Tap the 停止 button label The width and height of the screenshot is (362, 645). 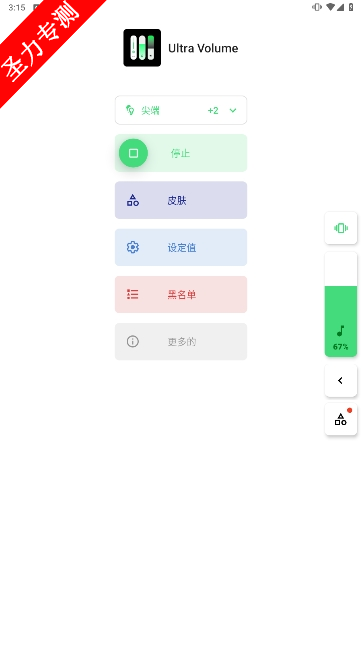pos(180,153)
